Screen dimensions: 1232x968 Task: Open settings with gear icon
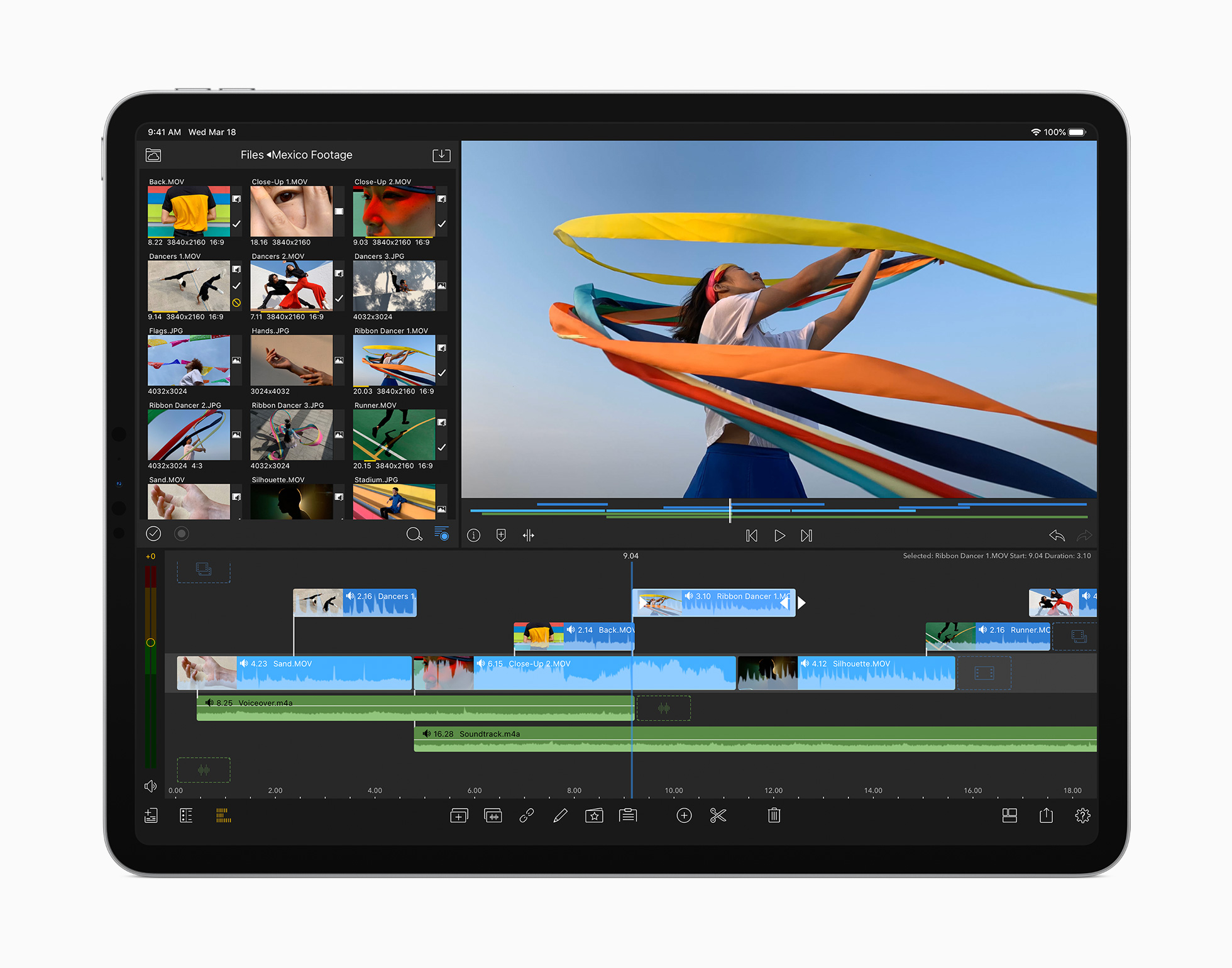pos(1083,815)
